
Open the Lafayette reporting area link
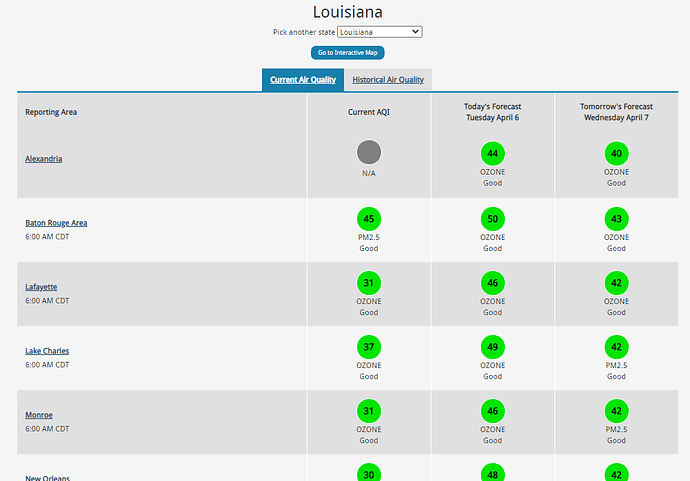tap(41, 287)
